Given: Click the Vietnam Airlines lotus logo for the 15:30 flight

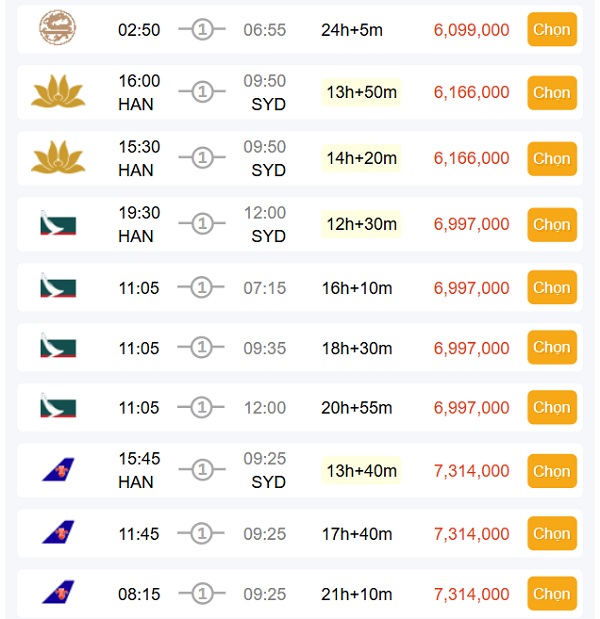Looking at the screenshot, I should click(58, 158).
